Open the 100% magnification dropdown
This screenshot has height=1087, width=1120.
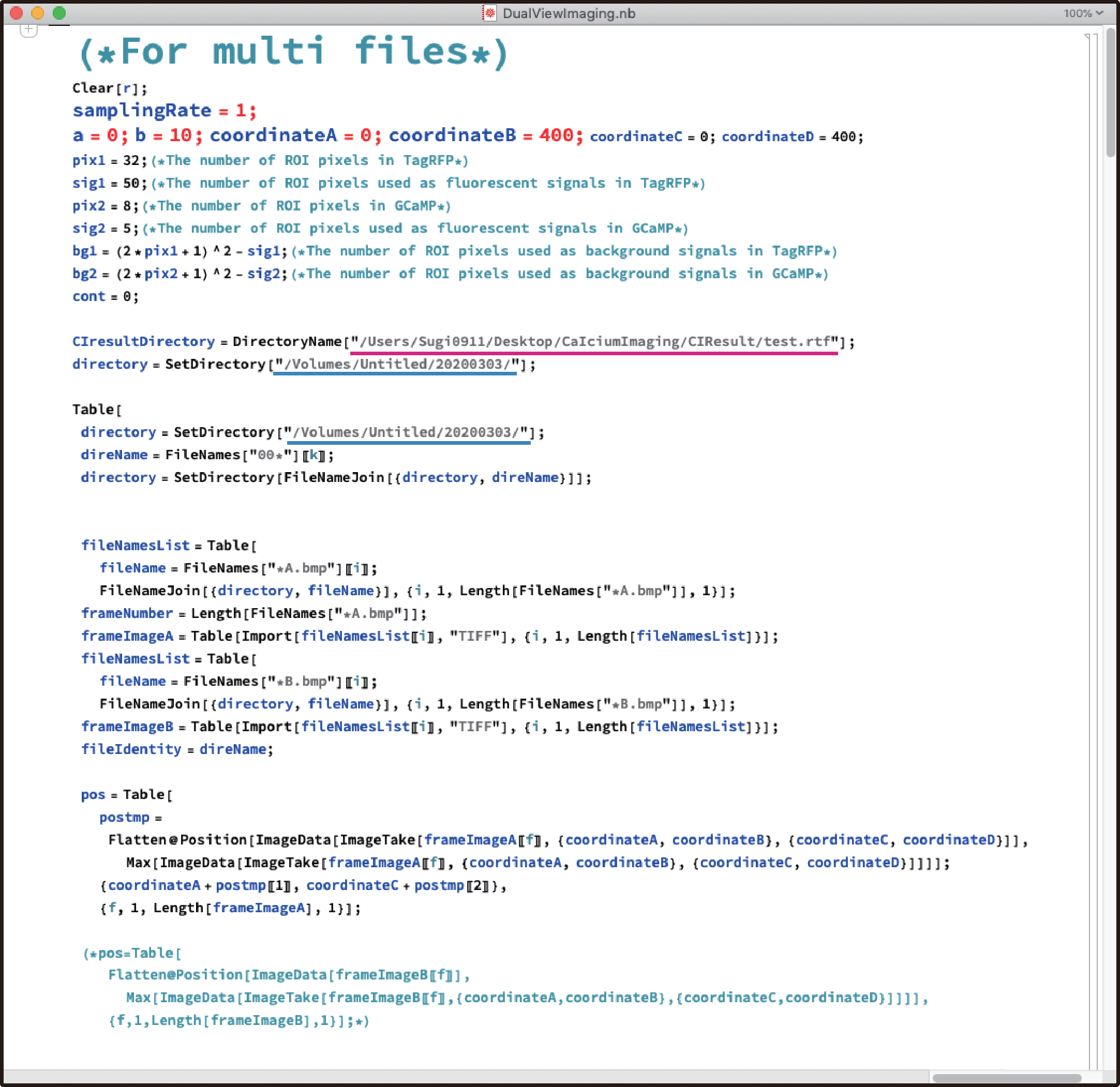1082,12
